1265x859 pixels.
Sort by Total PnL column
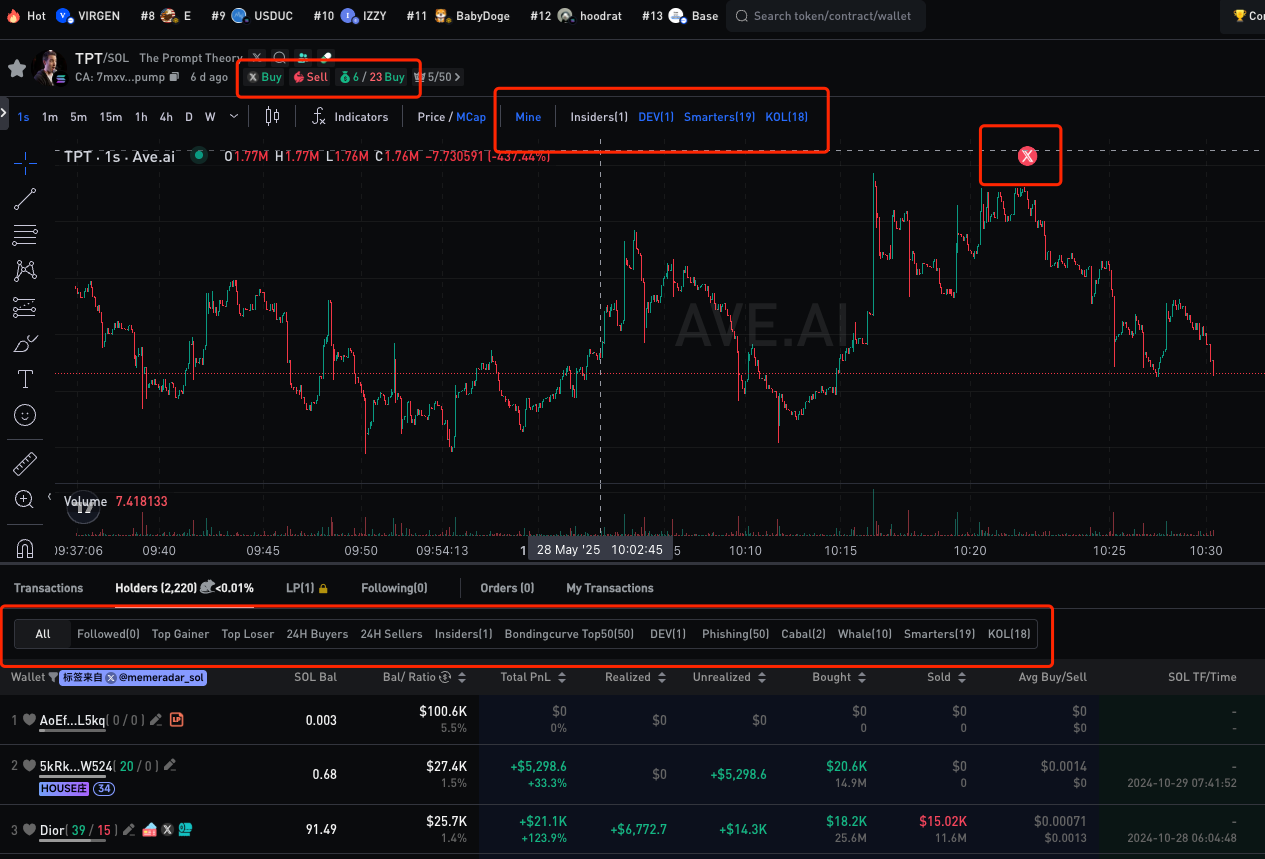pos(562,677)
